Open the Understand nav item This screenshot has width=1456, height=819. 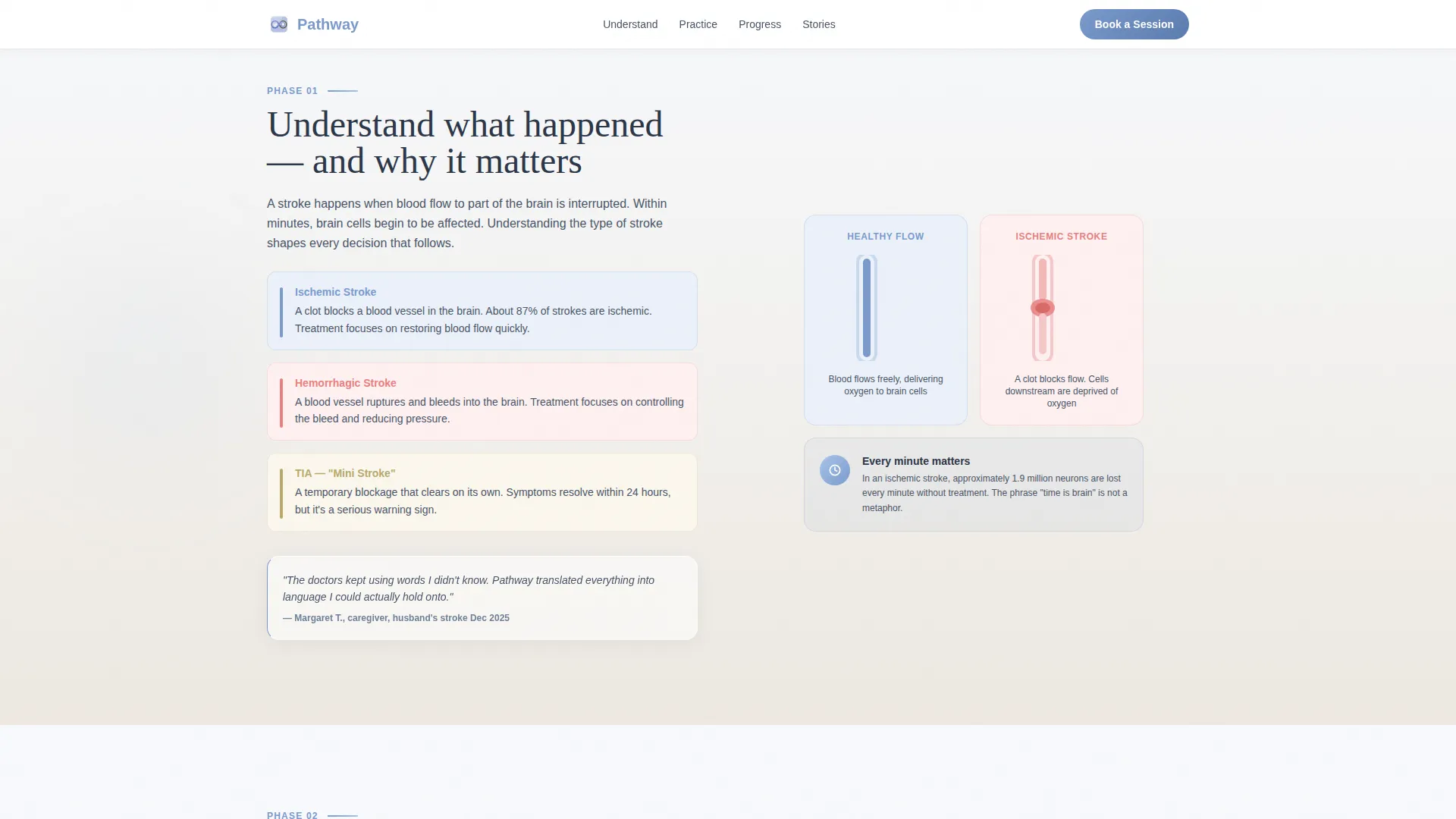click(x=630, y=24)
